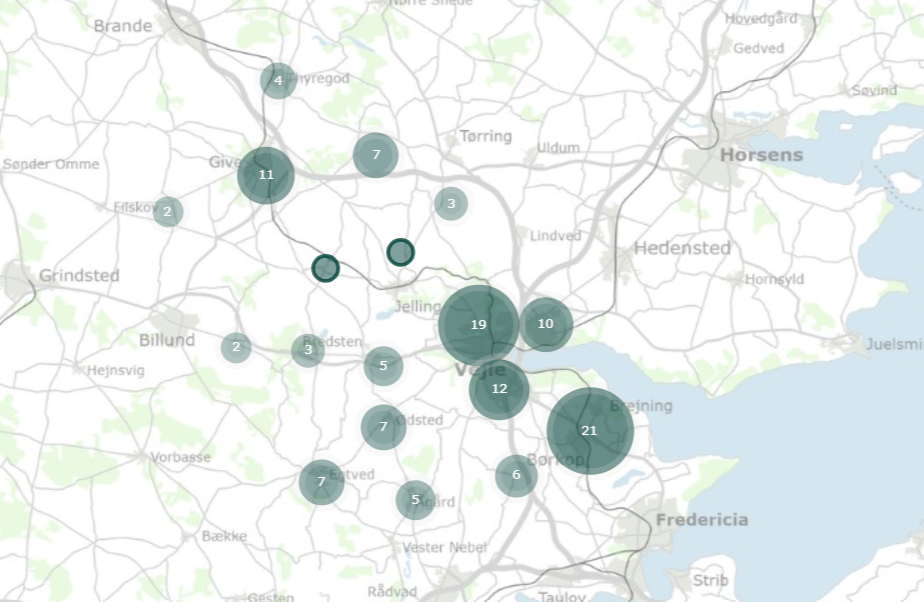The height and width of the screenshot is (602, 924).
Task: Click the Horsens city label on map
Action: pyautogui.click(x=761, y=155)
